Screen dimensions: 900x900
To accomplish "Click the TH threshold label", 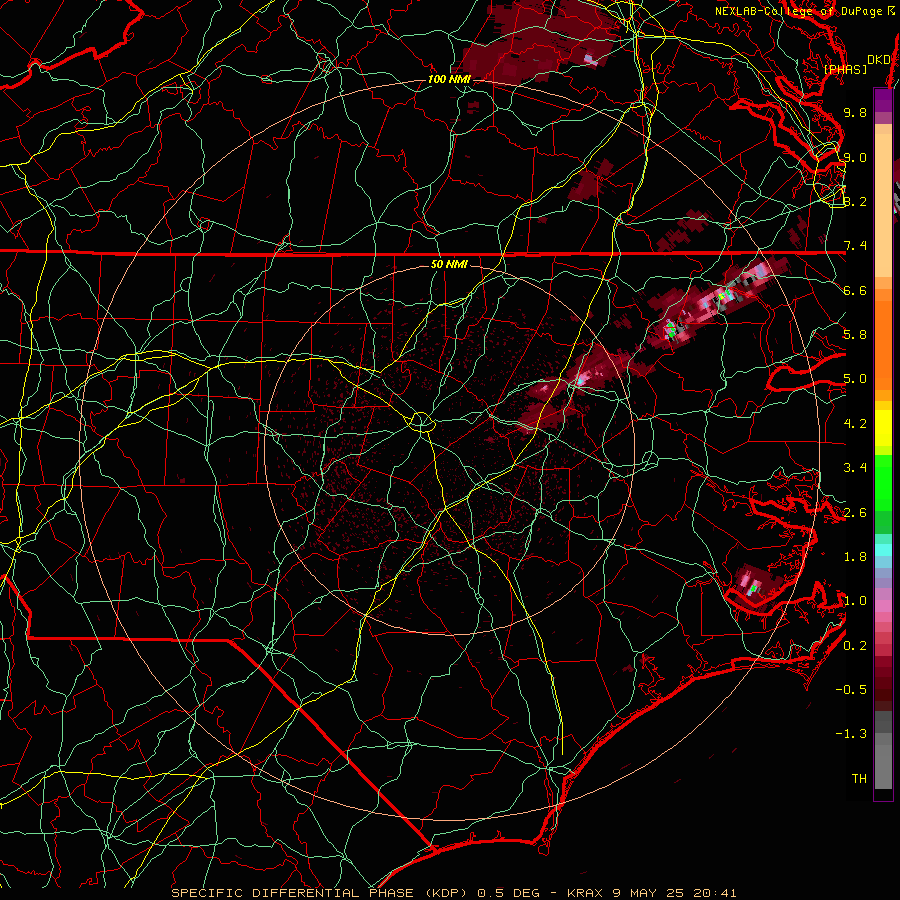I will [x=859, y=778].
